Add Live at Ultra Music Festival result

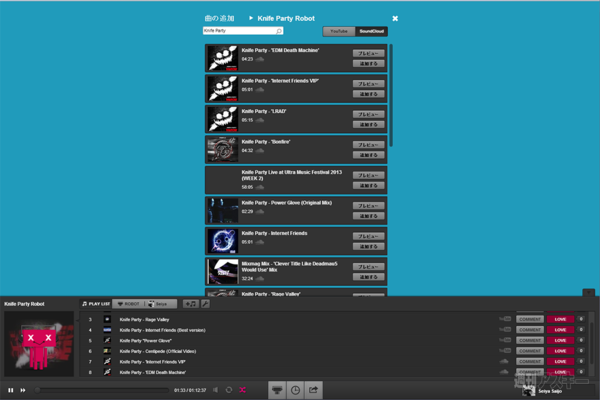pos(368,186)
